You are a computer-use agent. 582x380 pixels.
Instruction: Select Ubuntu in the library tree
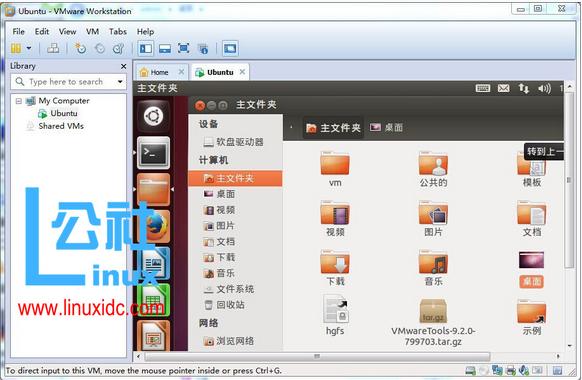click(x=59, y=113)
